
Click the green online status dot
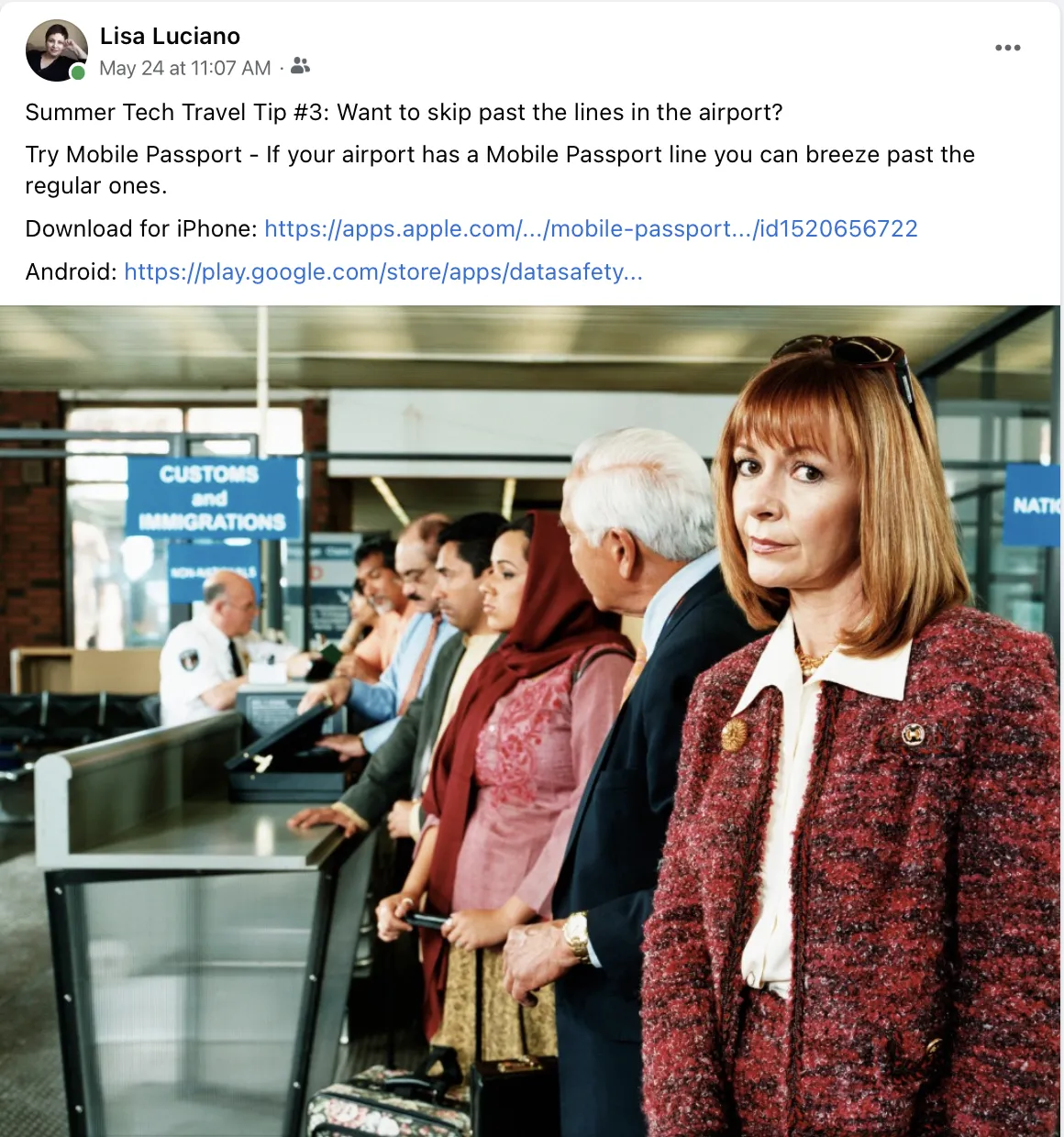click(x=78, y=72)
